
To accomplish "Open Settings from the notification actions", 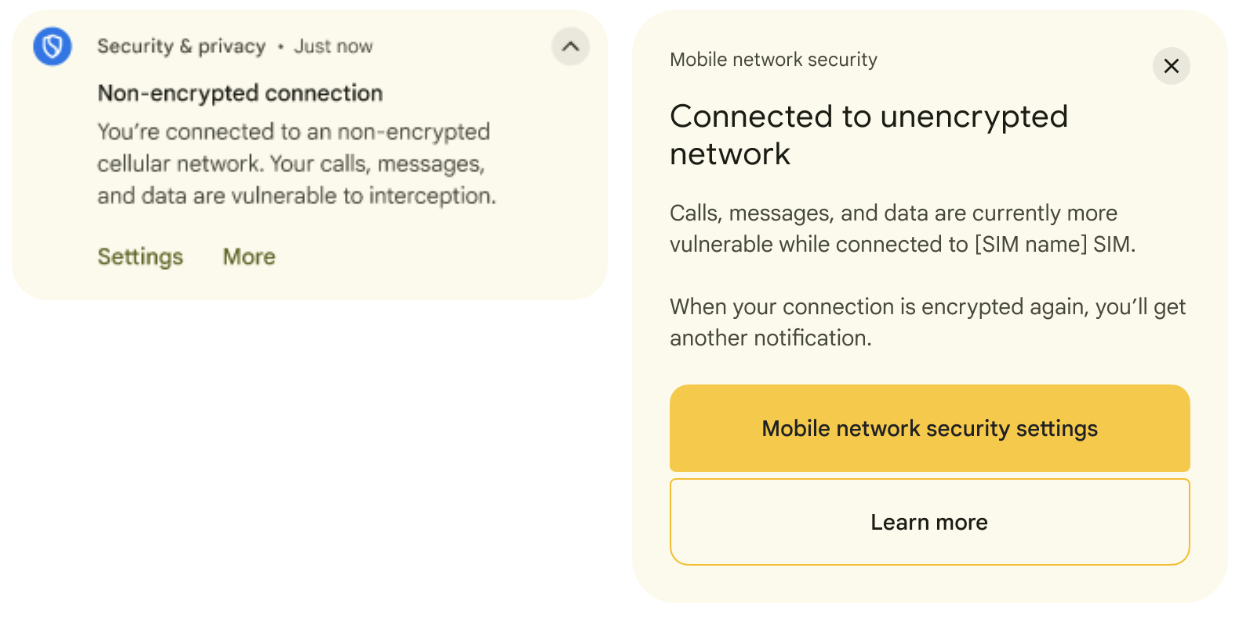I will point(139,257).
